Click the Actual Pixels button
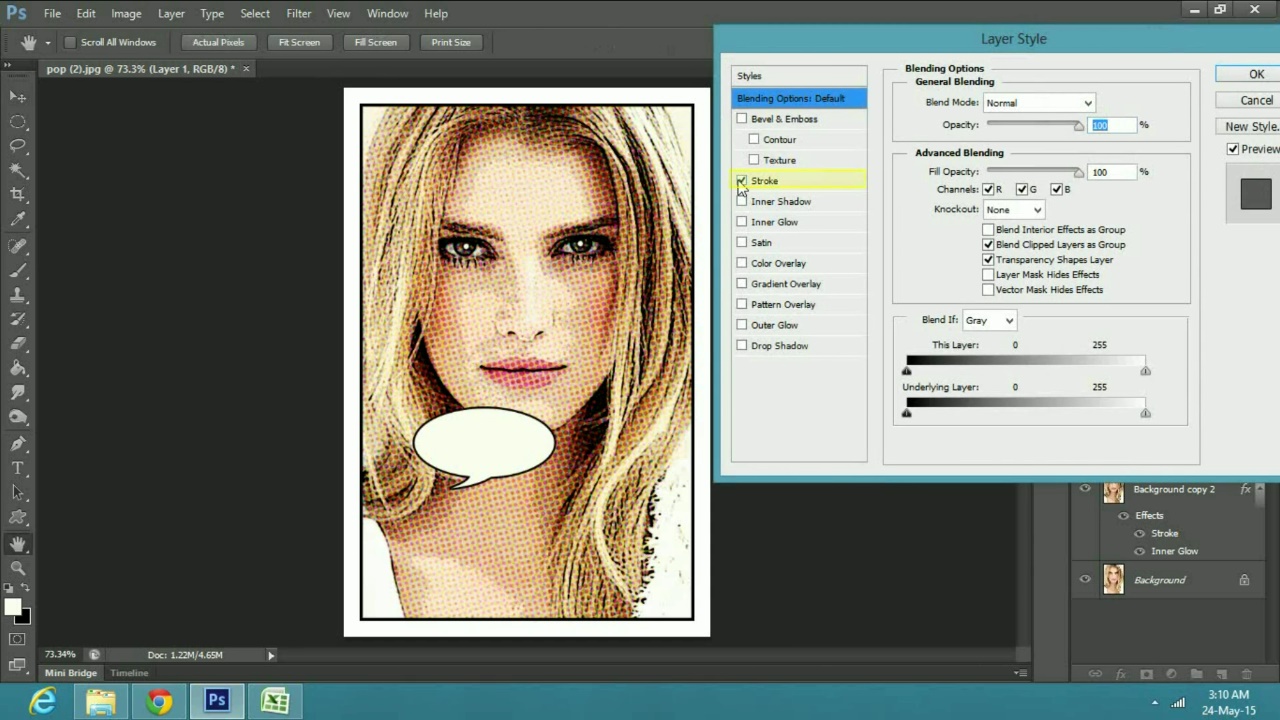 [x=218, y=43]
